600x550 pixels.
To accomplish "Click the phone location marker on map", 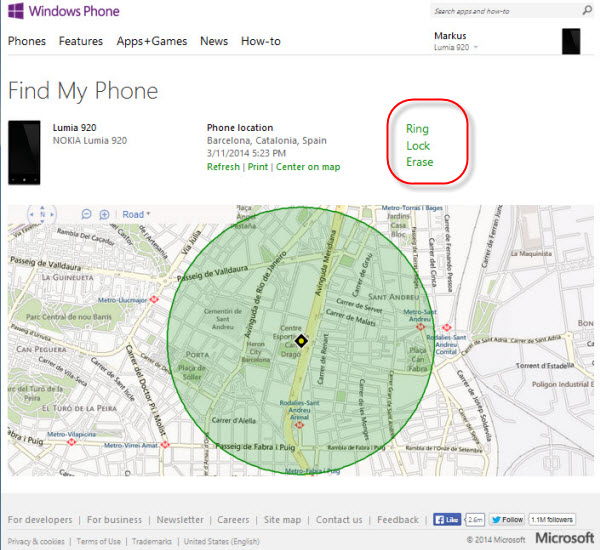I will tap(301, 342).
